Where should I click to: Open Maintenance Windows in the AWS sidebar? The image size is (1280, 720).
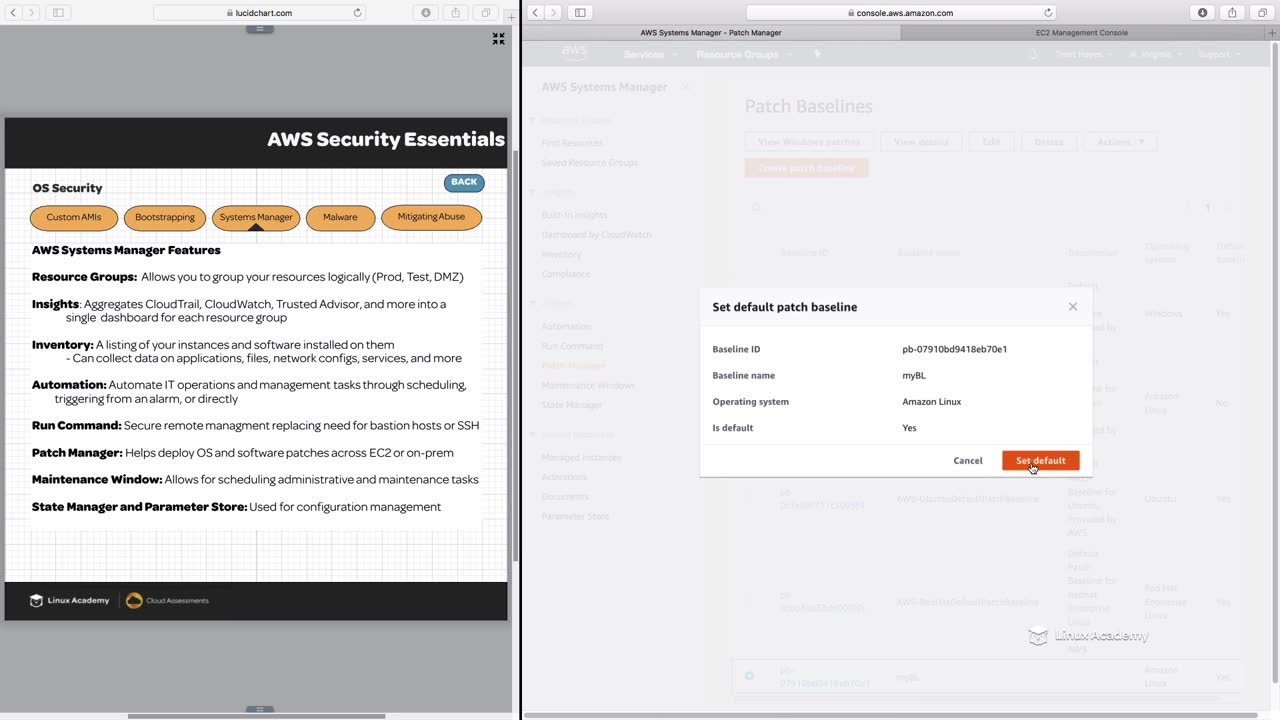pyautogui.click(x=588, y=385)
